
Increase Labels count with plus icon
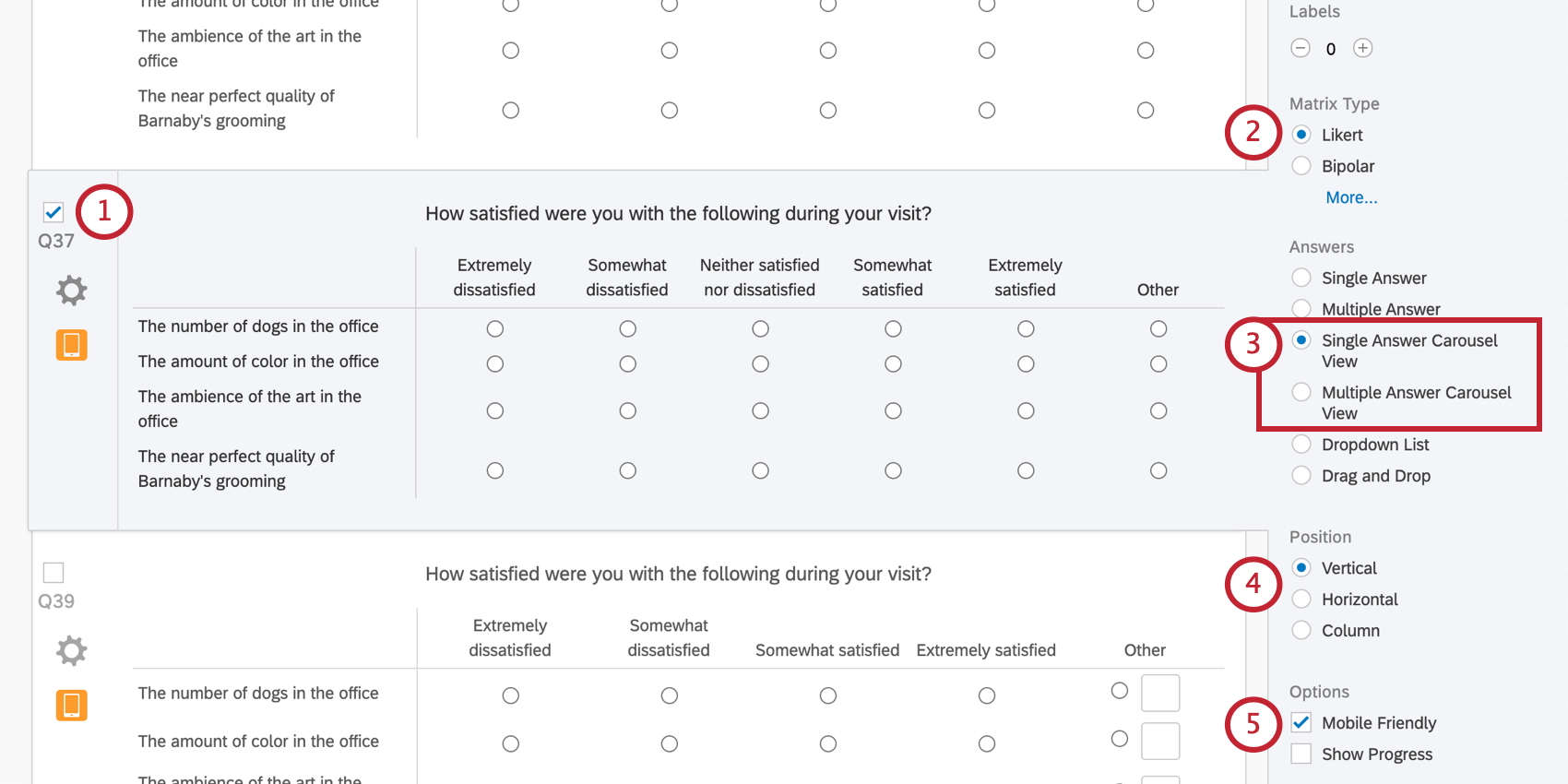(1363, 48)
